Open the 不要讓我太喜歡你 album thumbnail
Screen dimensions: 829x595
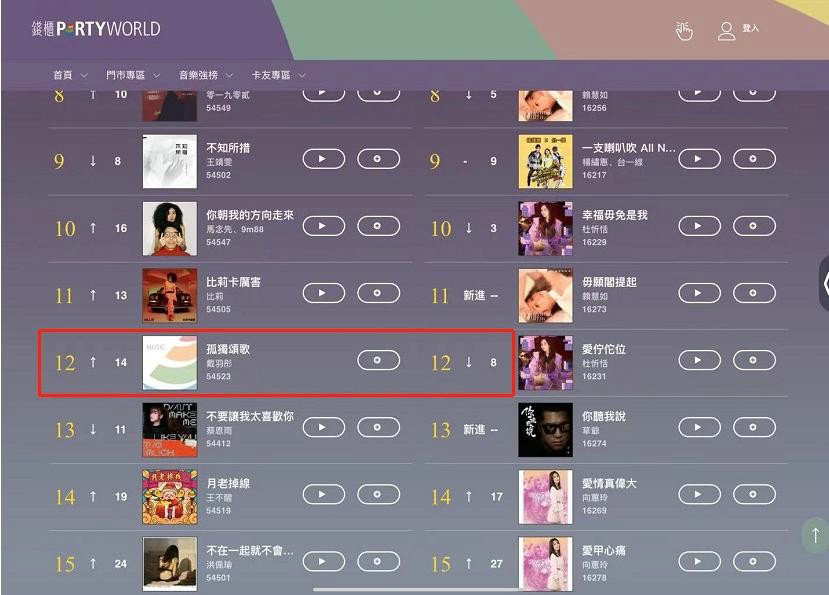(x=170, y=429)
